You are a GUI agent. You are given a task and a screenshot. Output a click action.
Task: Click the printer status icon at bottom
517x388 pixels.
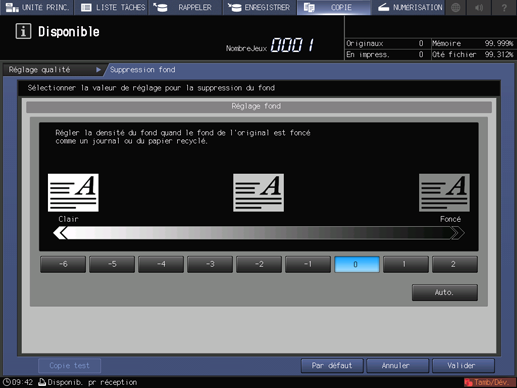42,382
